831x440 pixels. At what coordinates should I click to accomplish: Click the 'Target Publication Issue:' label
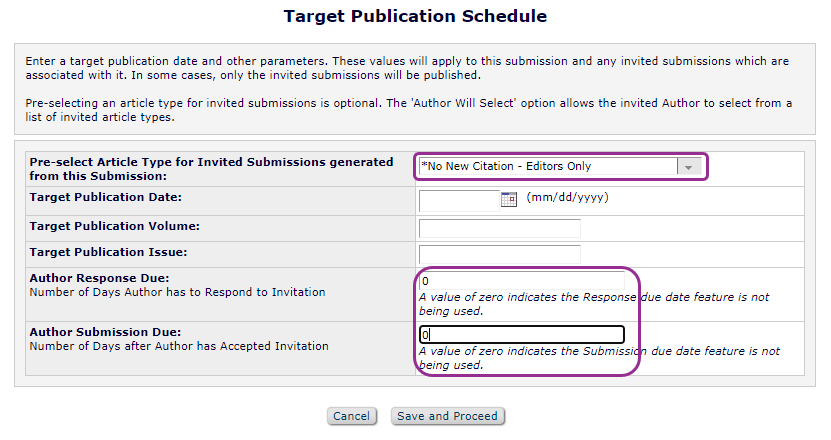pyautogui.click(x=108, y=252)
